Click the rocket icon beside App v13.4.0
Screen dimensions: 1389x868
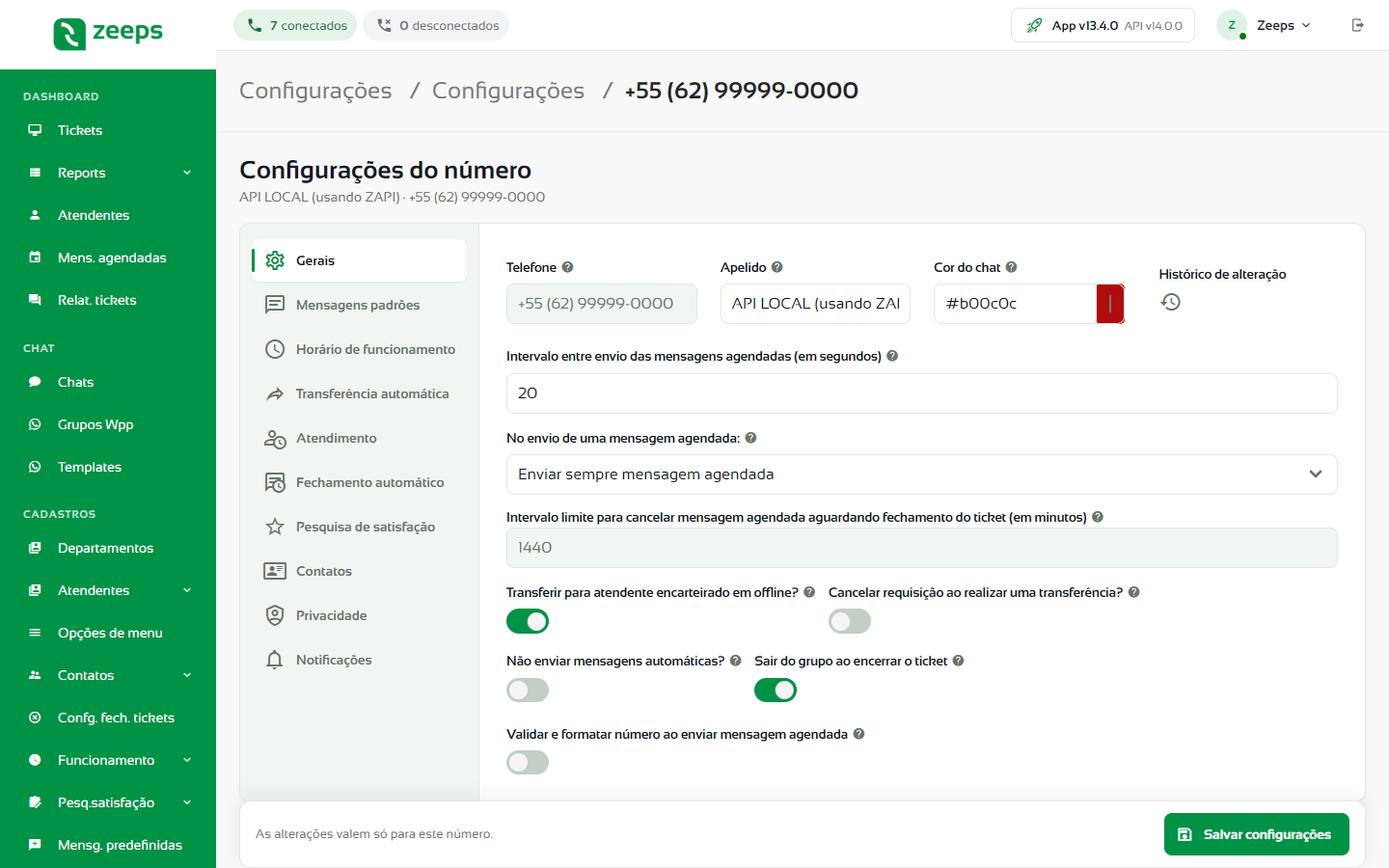point(1034,25)
